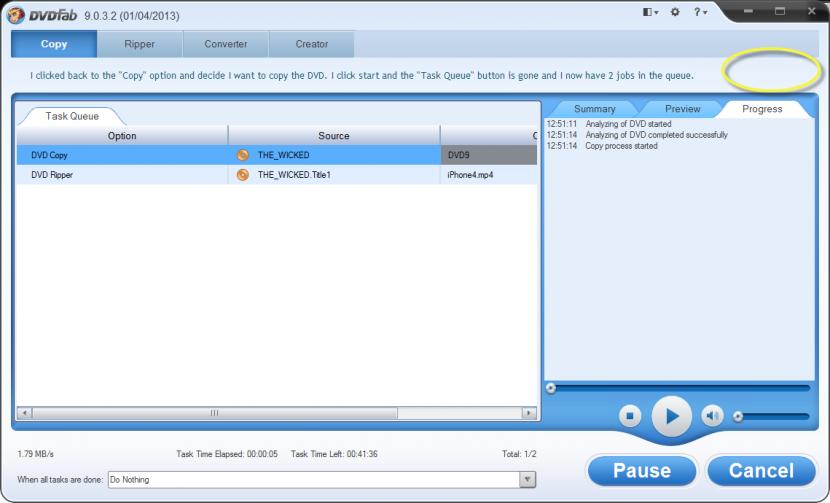830x503 pixels.
Task: Pause the running task
Action: [x=642, y=471]
